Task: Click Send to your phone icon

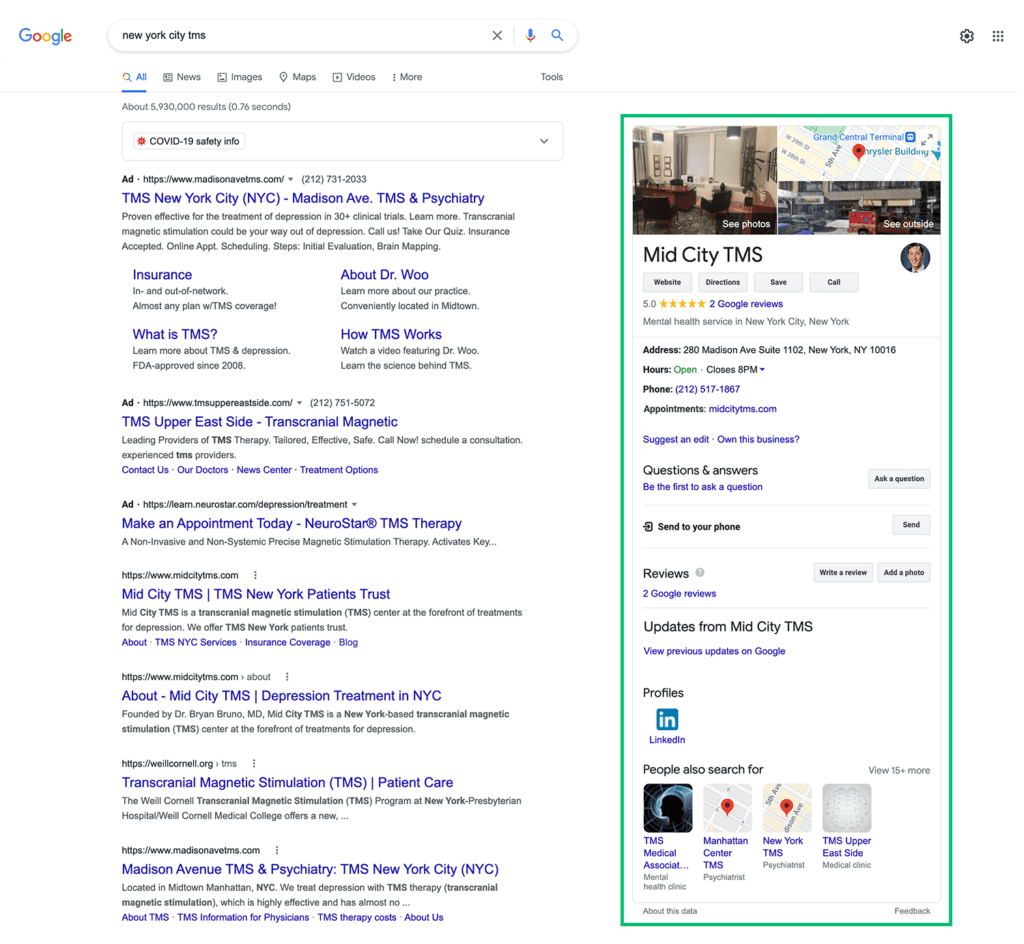Action: [x=648, y=526]
